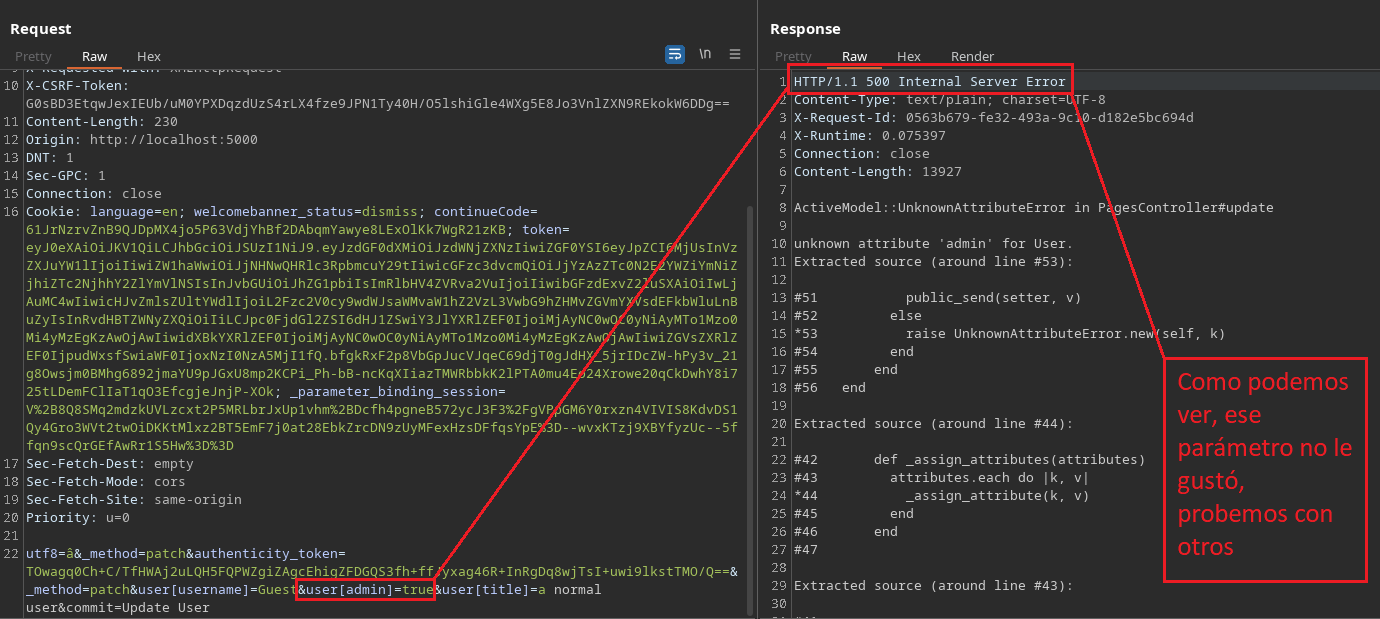Toggle non-printable characters (\n) display
This screenshot has height=619, width=1380.
click(x=705, y=54)
